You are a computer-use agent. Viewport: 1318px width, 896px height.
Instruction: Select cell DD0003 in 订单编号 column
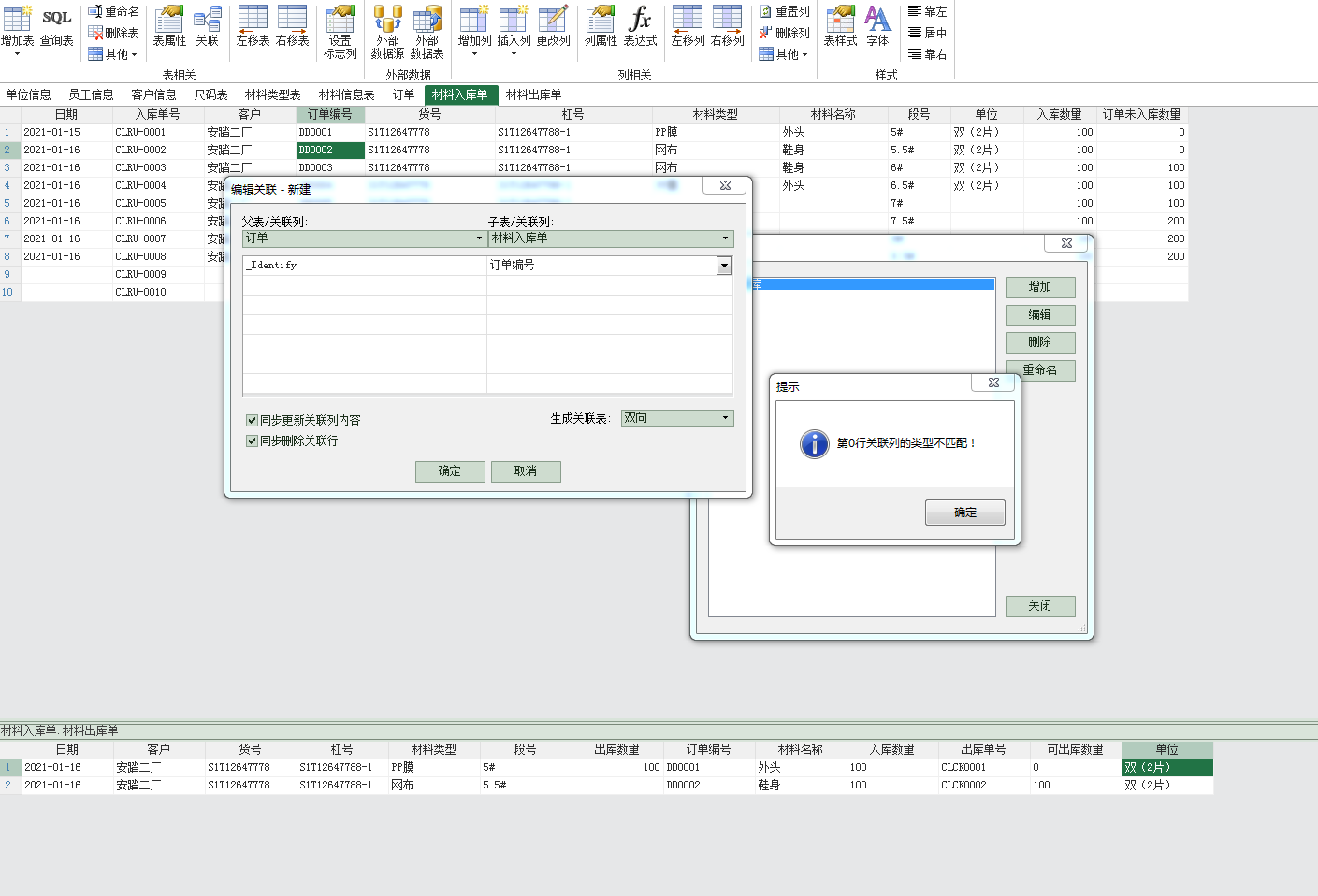pos(330,167)
